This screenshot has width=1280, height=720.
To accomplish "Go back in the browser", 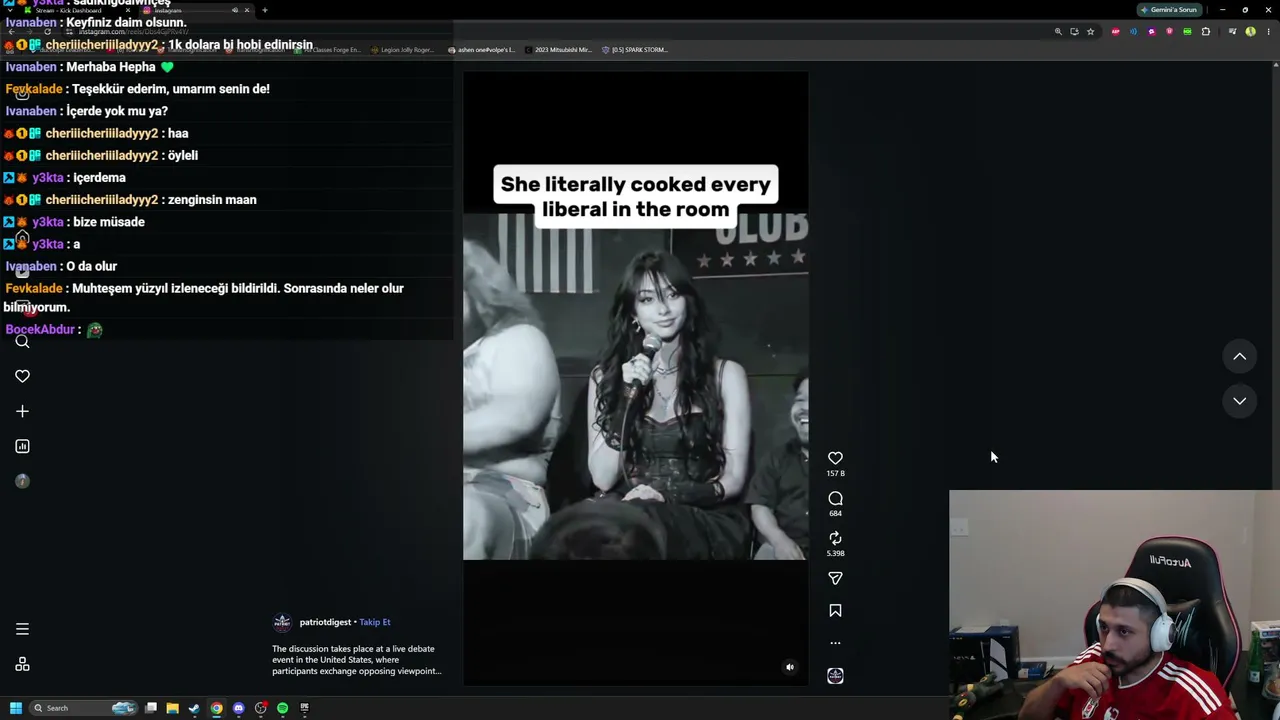I will coord(11,31).
